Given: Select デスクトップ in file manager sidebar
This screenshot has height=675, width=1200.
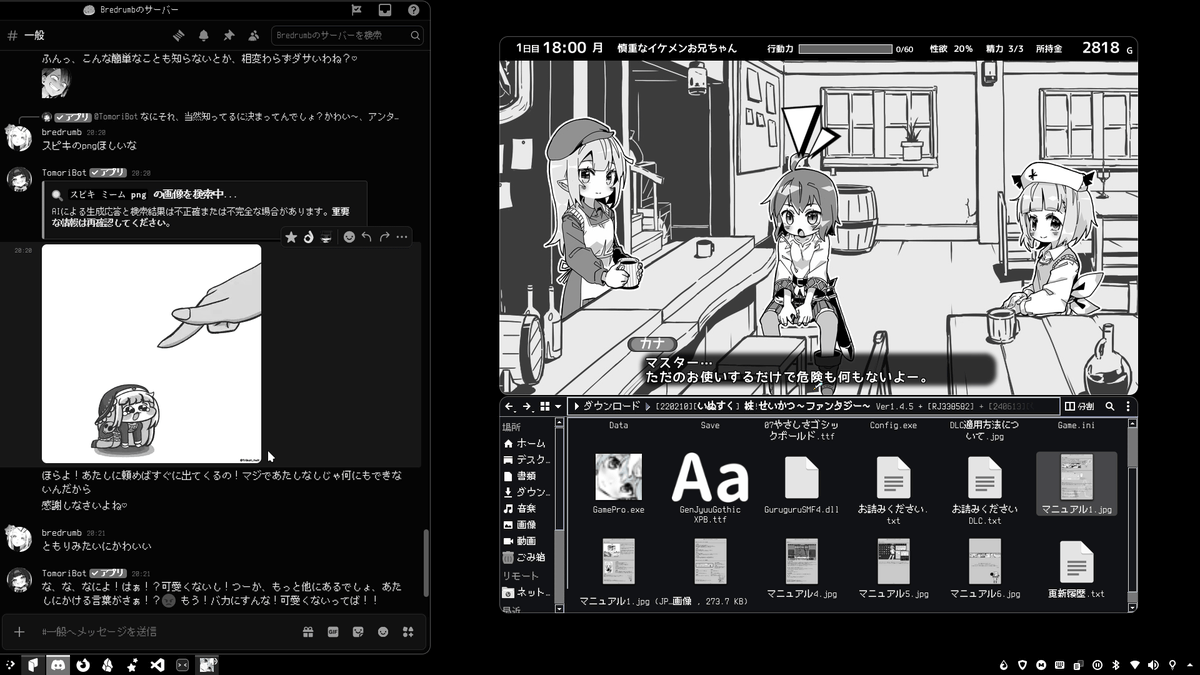Looking at the screenshot, I should point(526,459).
